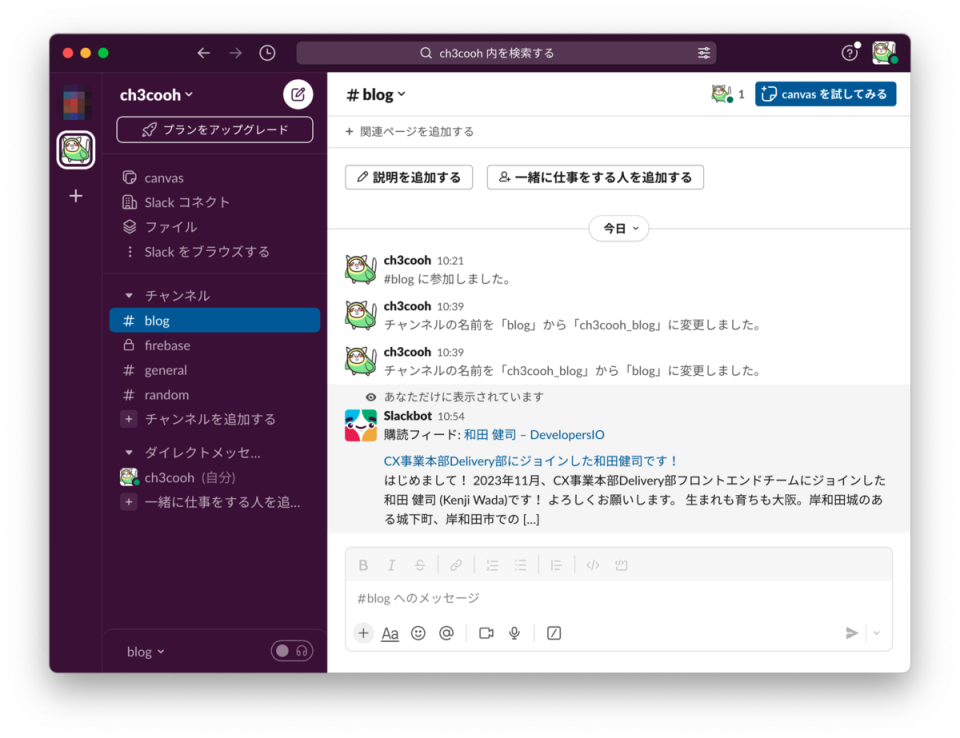Image resolution: width=960 pixels, height=738 pixels.
Task: Mention someone with the @ icon
Action: click(x=446, y=632)
